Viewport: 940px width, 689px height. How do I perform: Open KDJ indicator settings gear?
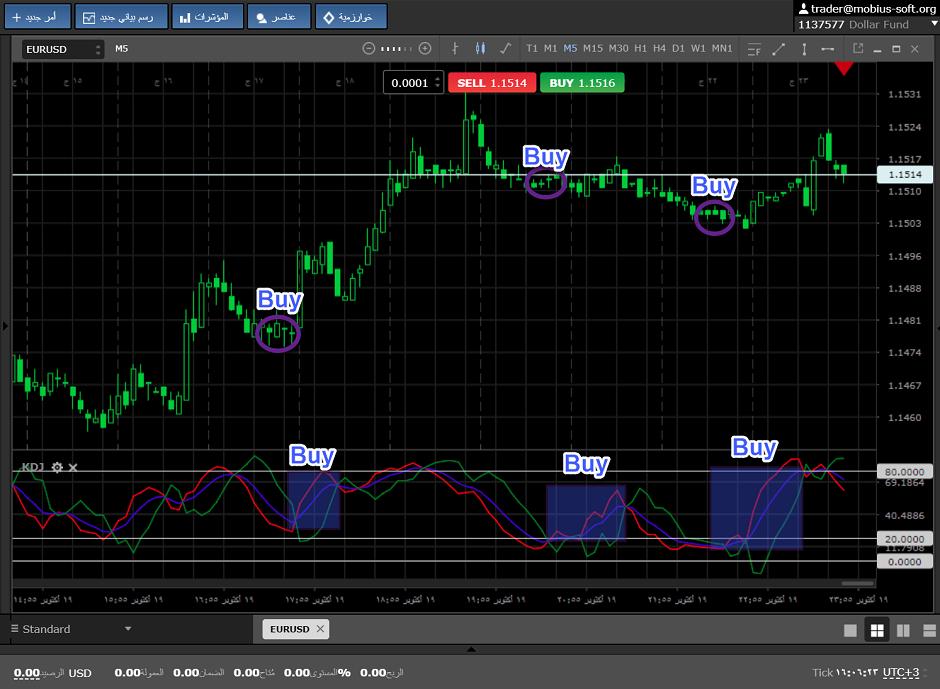point(57,467)
